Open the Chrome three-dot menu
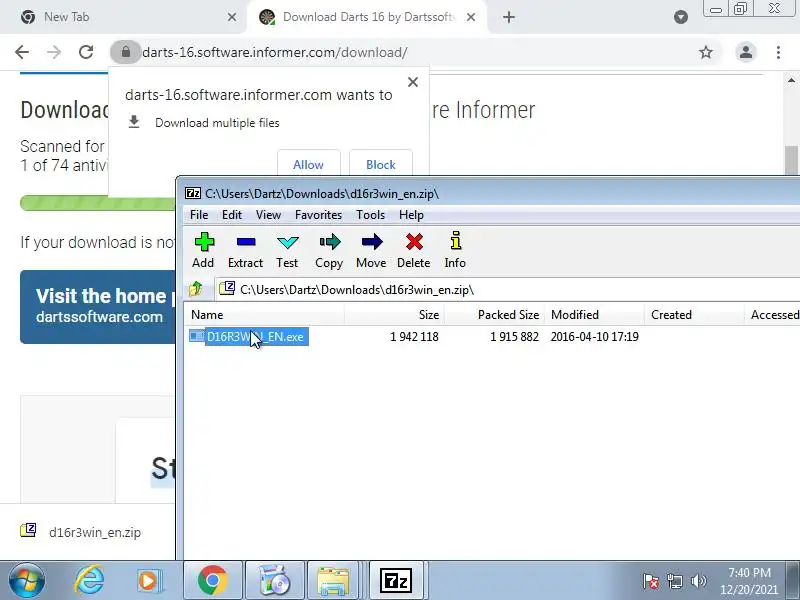Viewport: 800px width, 600px height. (778, 52)
